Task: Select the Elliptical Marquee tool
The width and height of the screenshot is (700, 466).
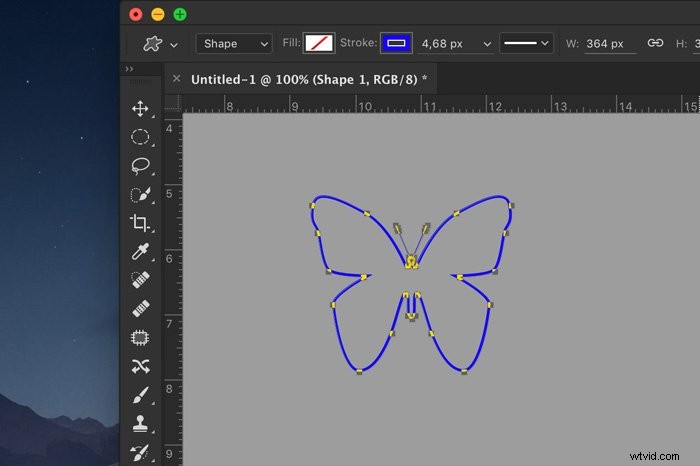Action: point(140,137)
